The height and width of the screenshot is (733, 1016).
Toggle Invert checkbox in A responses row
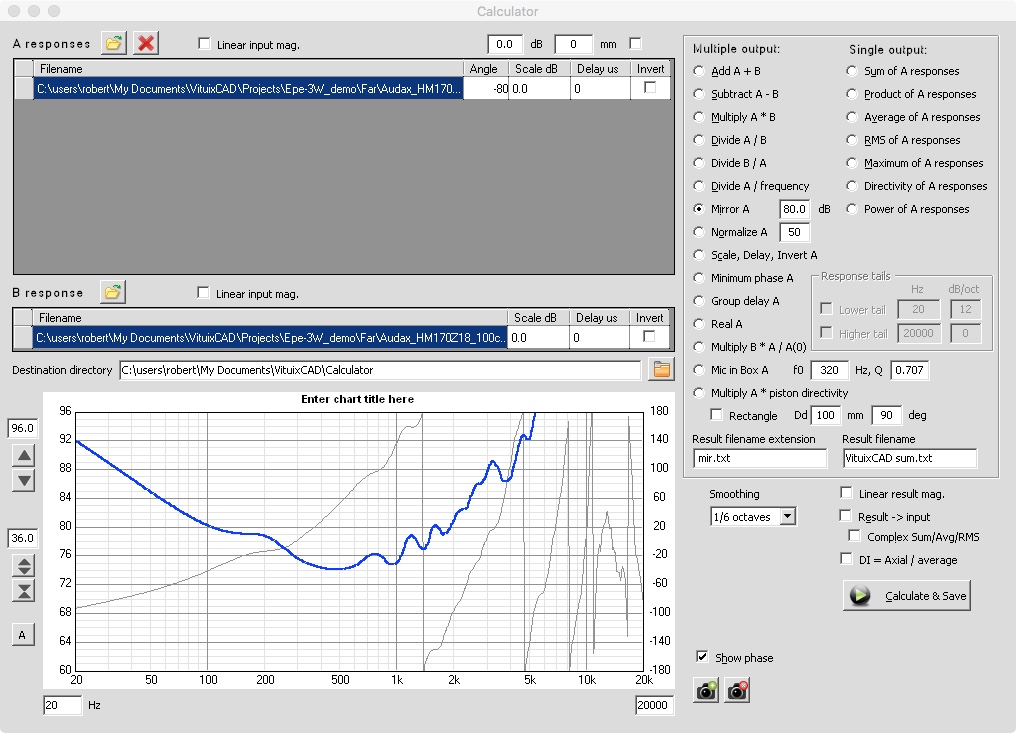pos(650,88)
